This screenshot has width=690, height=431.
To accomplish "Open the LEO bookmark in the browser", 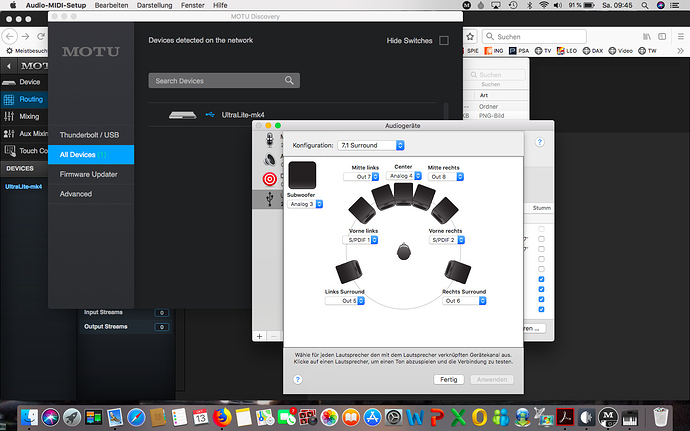I will point(567,51).
